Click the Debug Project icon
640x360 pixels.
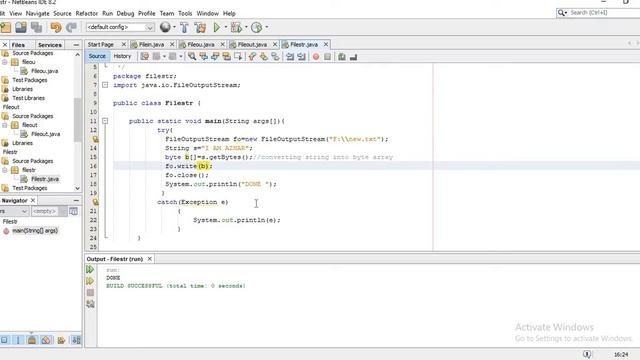236,27
